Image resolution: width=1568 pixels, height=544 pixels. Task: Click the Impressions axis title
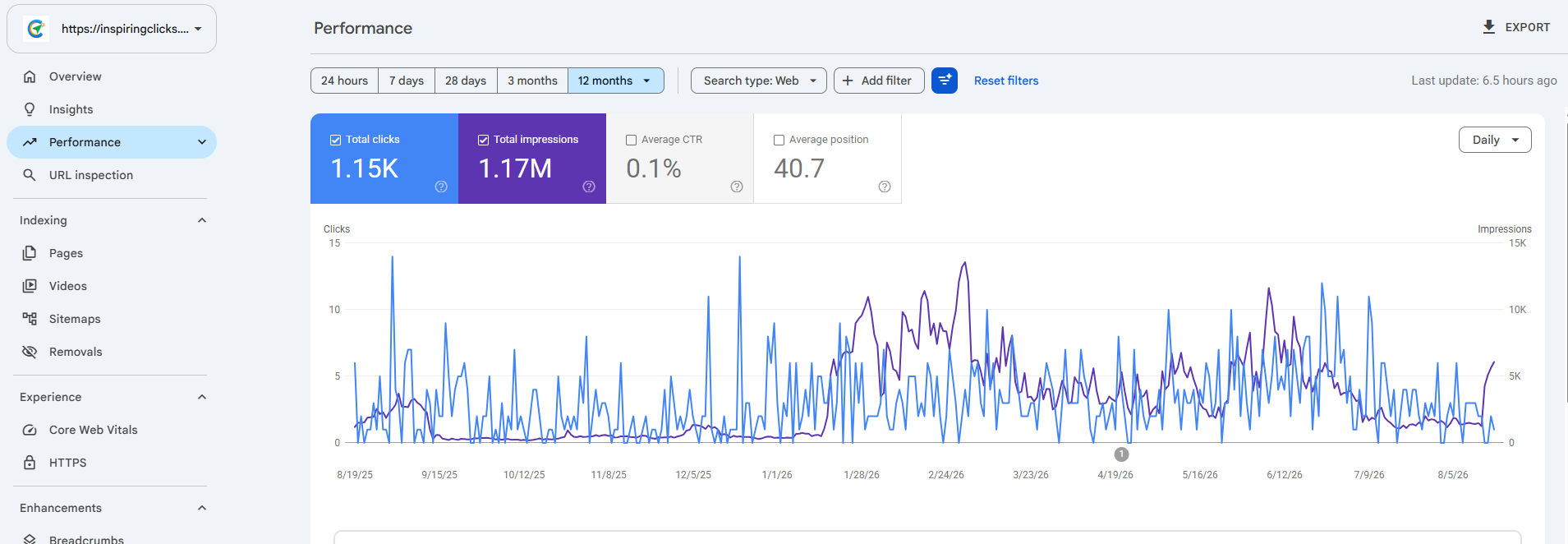1505,229
